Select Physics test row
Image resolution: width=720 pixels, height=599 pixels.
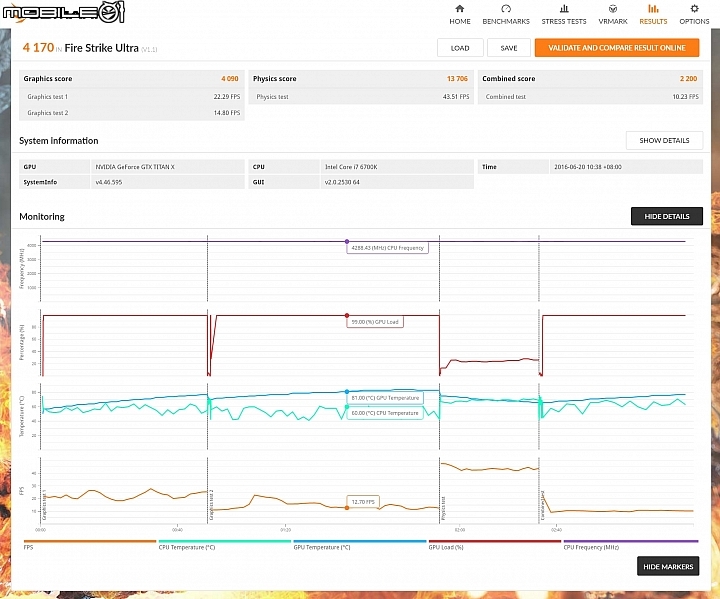click(x=361, y=96)
